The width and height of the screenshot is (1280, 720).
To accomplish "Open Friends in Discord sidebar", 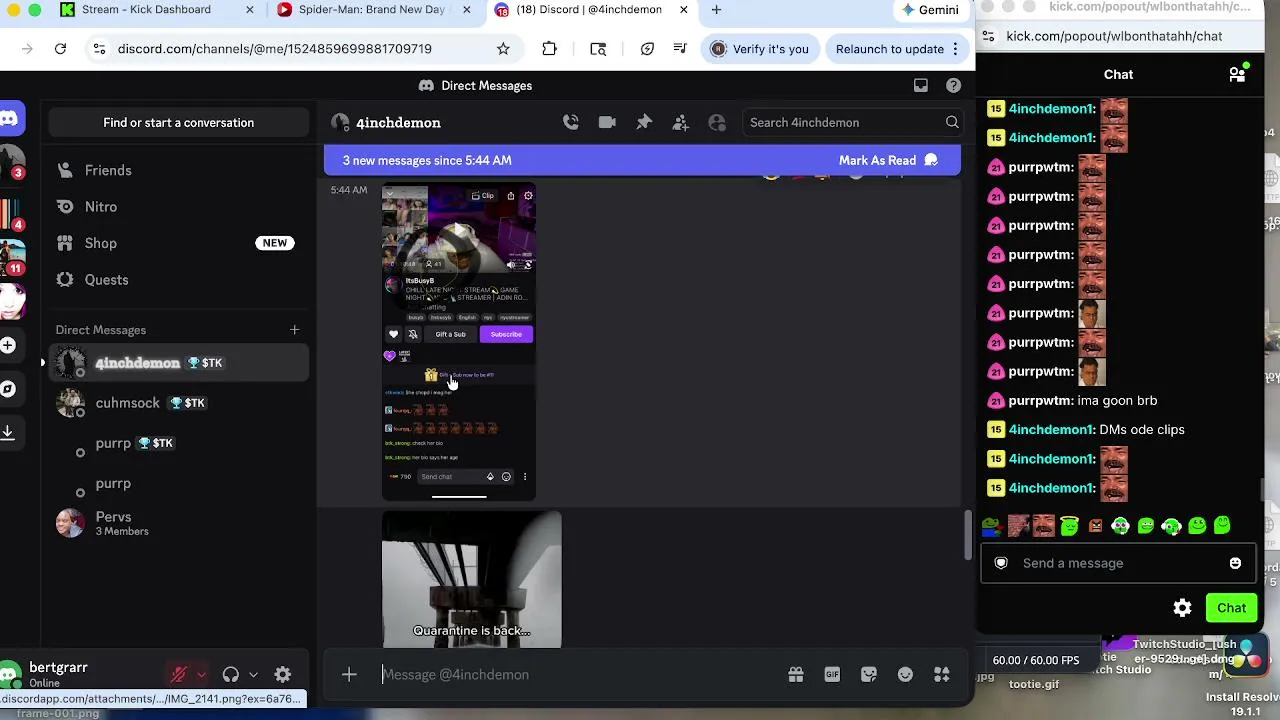I will pos(178,171).
